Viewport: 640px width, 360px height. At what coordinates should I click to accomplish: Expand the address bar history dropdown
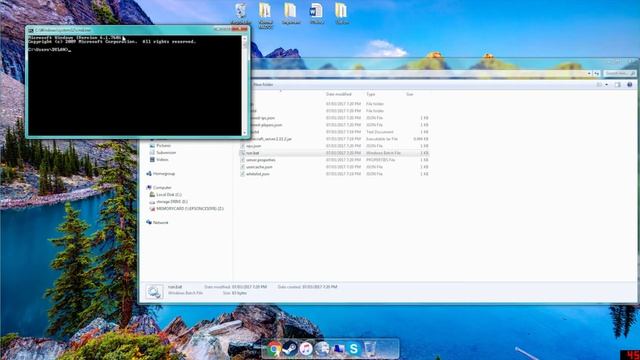click(589, 73)
